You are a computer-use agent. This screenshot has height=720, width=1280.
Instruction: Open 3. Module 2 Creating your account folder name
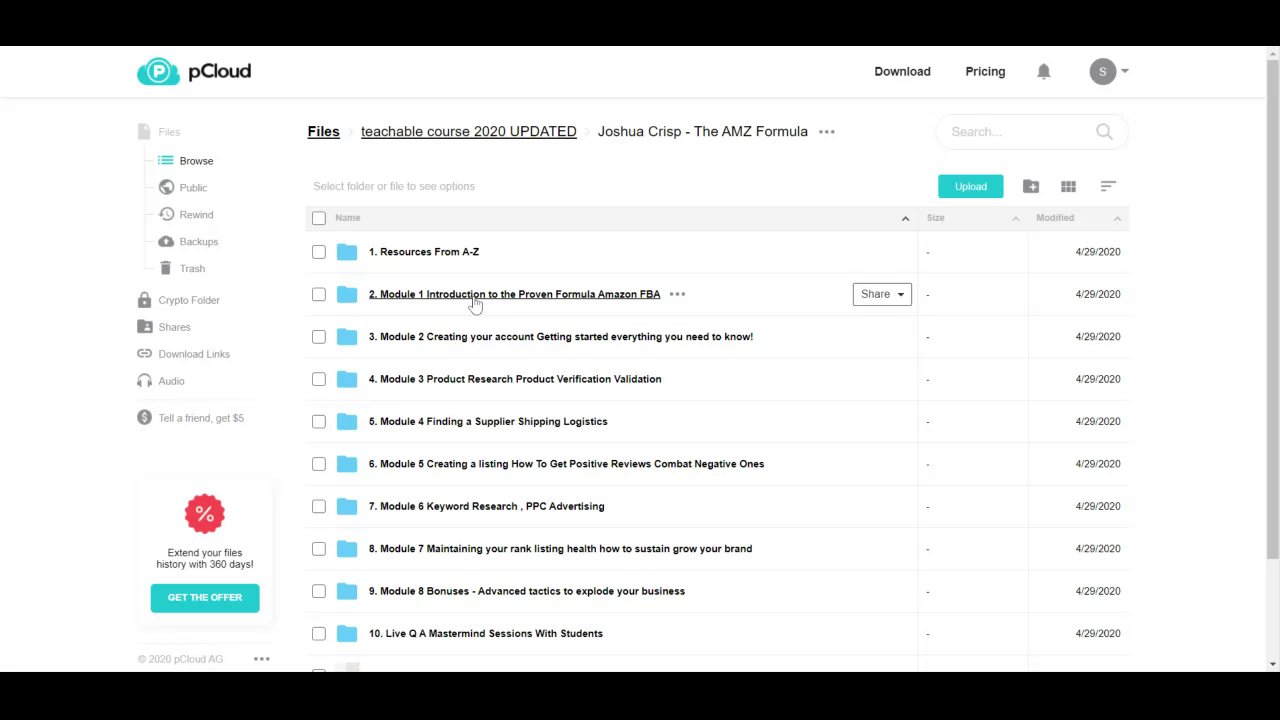coord(560,337)
